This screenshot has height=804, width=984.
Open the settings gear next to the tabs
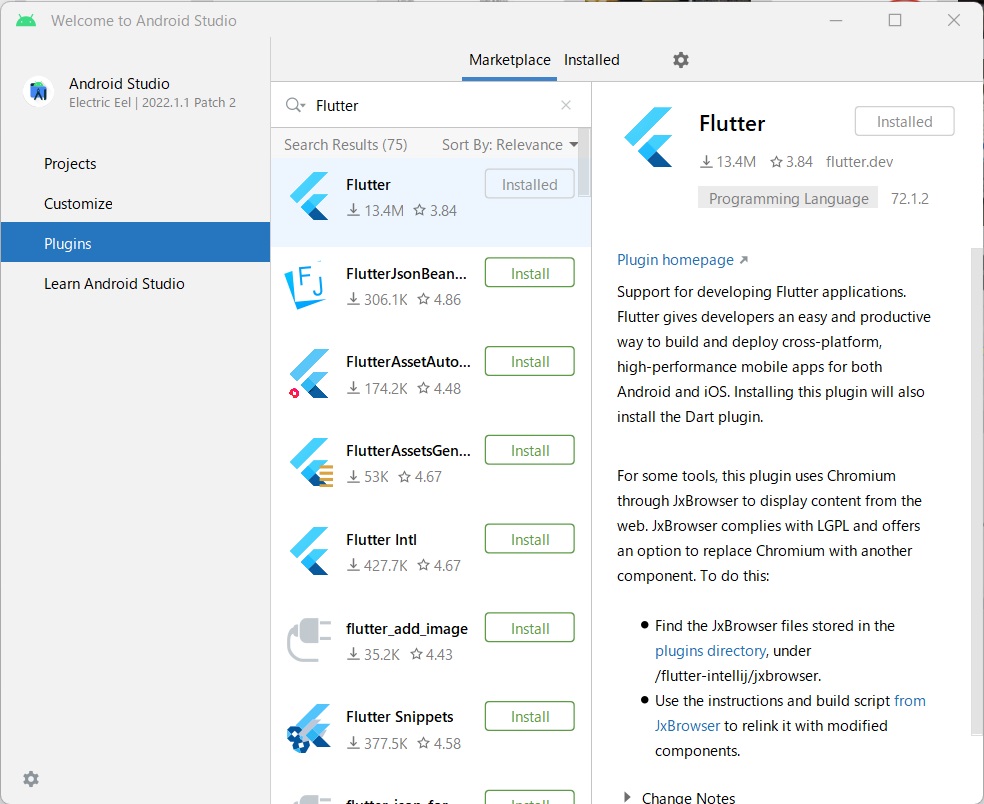[x=681, y=60]
